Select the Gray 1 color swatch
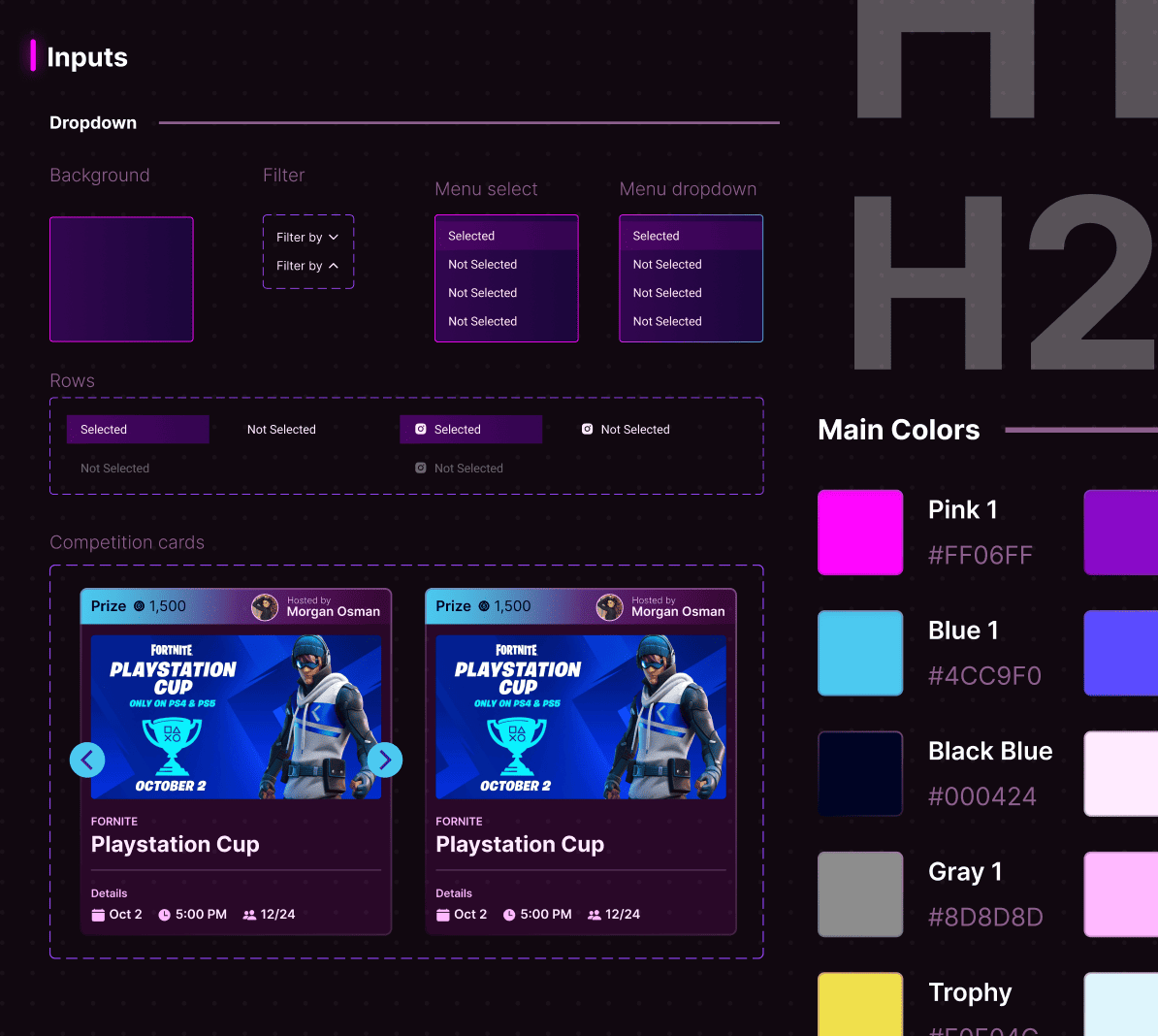Viewport: 1158px width, 1036px height. [860, 894]
